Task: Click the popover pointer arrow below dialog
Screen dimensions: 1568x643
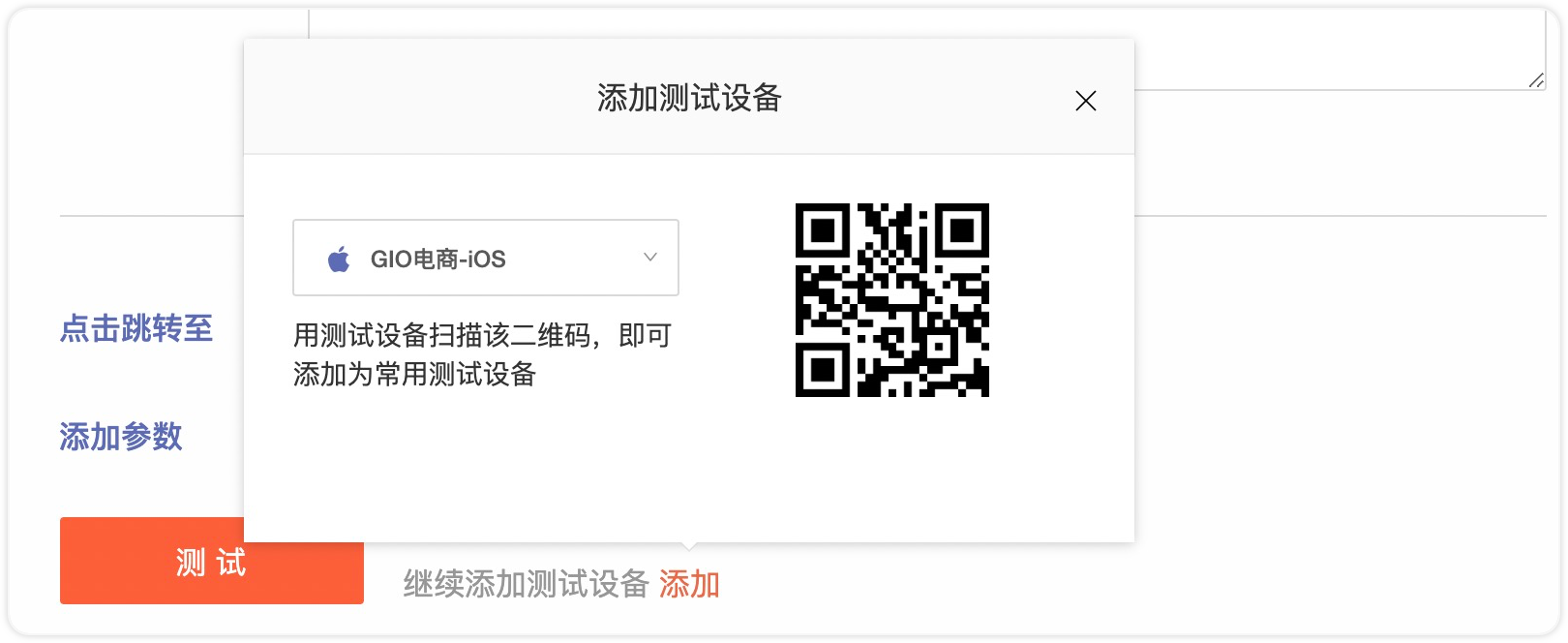Action: 689,548
